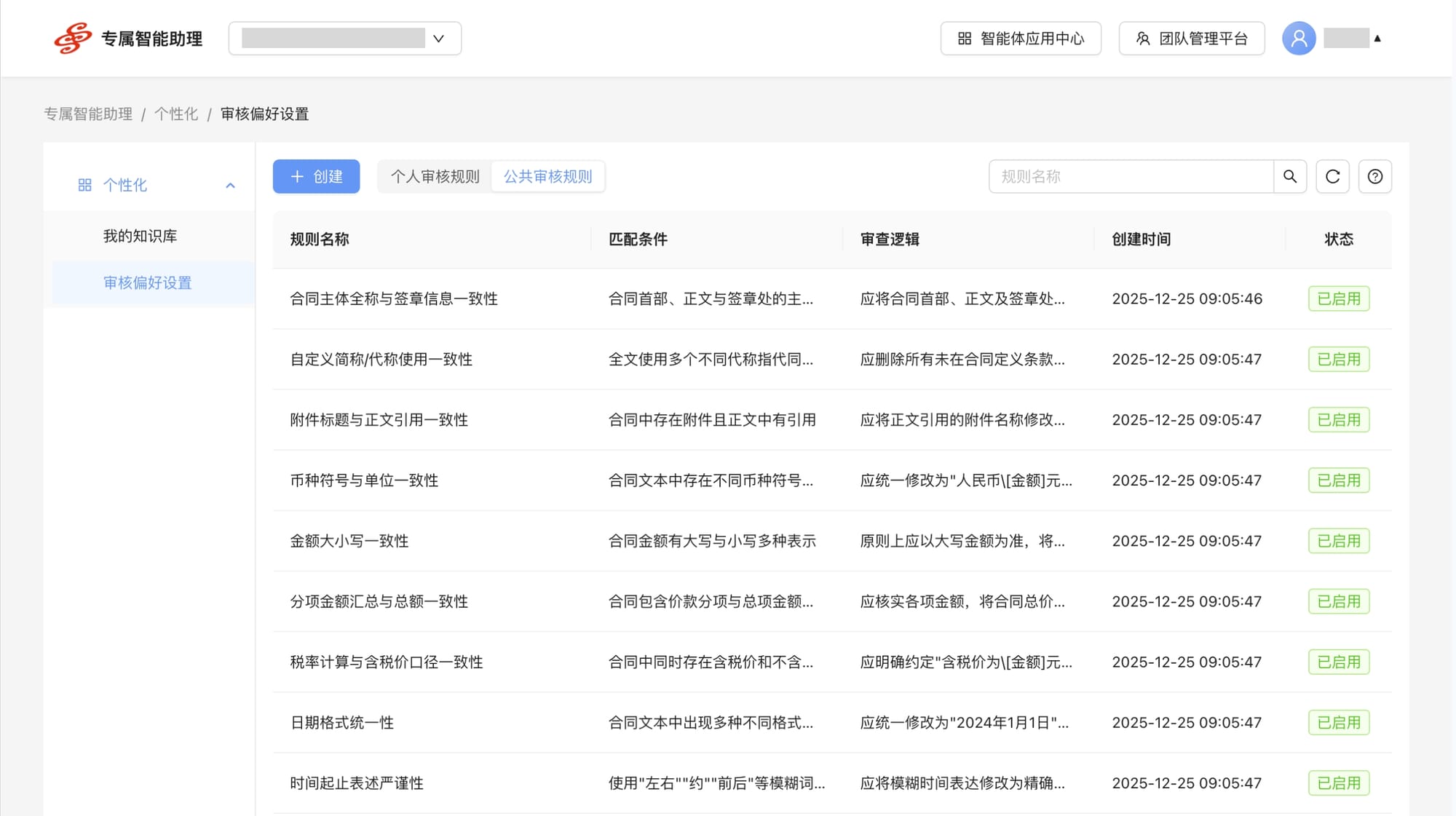Expand the user account menu arrow
This screenshot has height=816, width=1456.
1377,39
